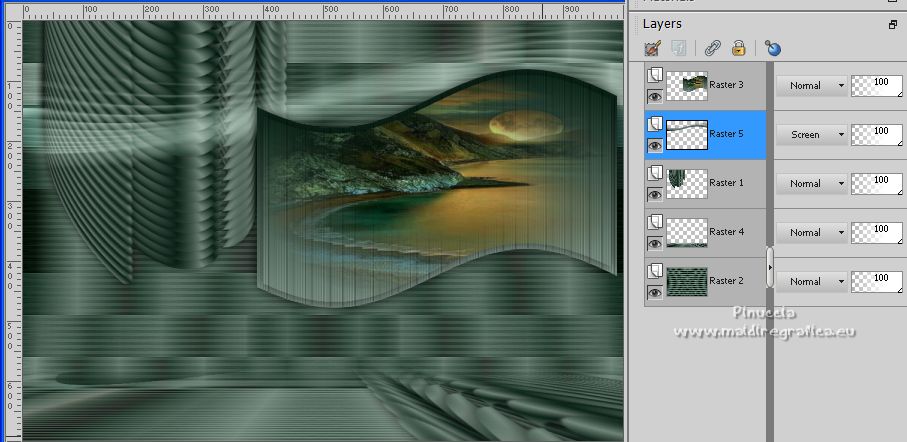Click the Layers palette title
The height and width of the screenshot is (442, 907).
662,24
